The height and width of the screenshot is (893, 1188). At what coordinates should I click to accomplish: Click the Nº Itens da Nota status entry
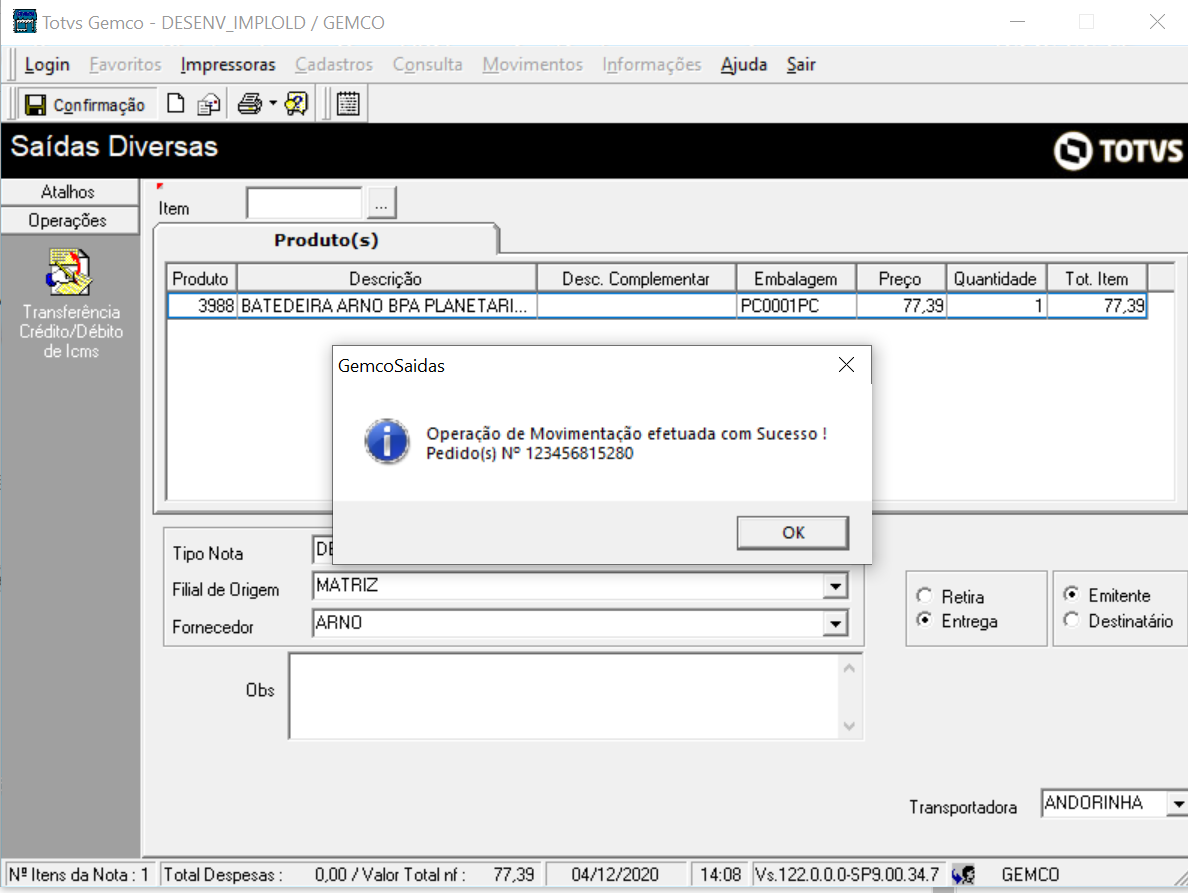pos(80,875)
